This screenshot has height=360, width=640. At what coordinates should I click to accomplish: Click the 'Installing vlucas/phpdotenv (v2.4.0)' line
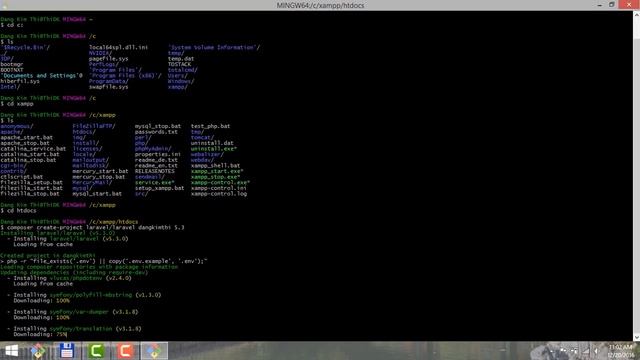point(69,278)
